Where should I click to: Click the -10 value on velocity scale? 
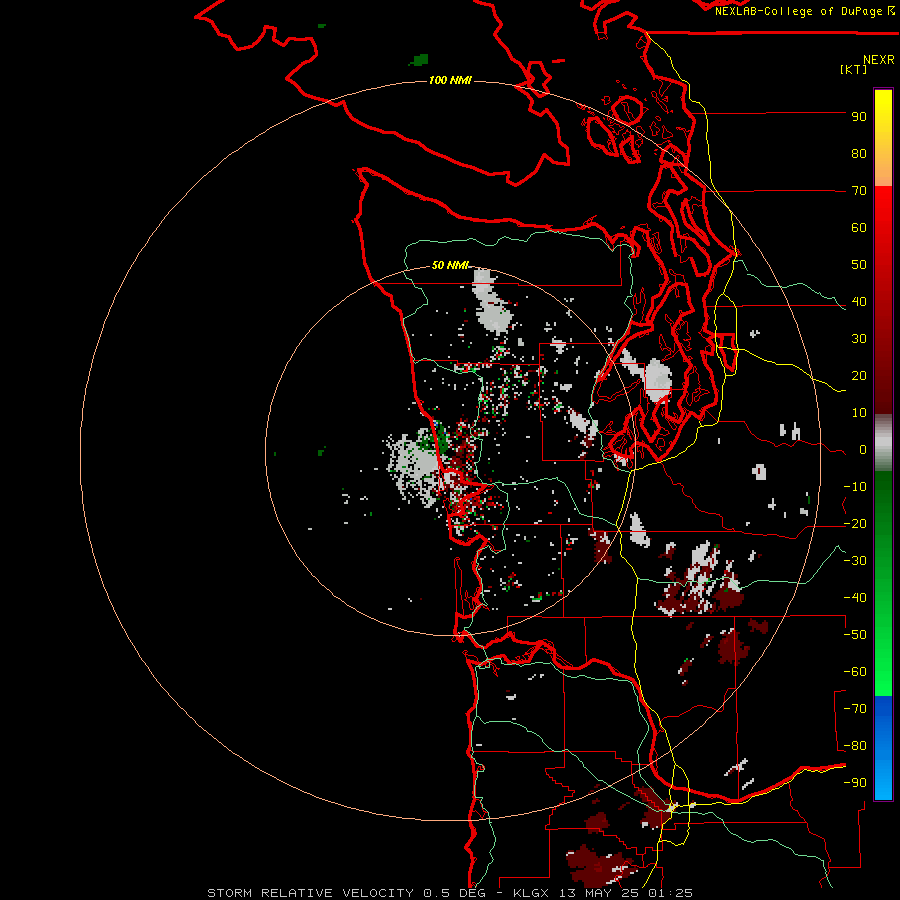[x=855, y=487]
